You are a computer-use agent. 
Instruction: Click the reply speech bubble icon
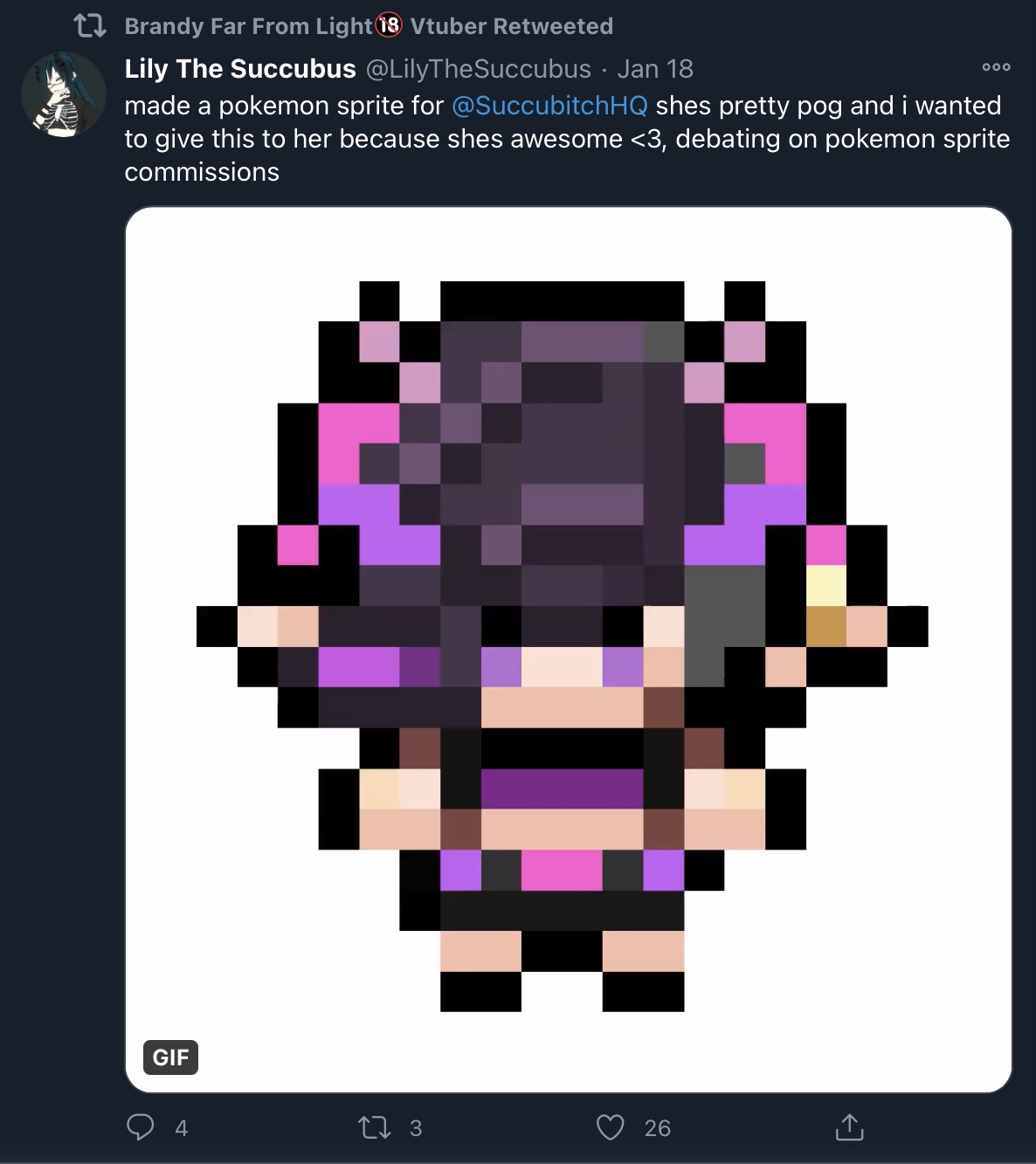pos(140,1127)
